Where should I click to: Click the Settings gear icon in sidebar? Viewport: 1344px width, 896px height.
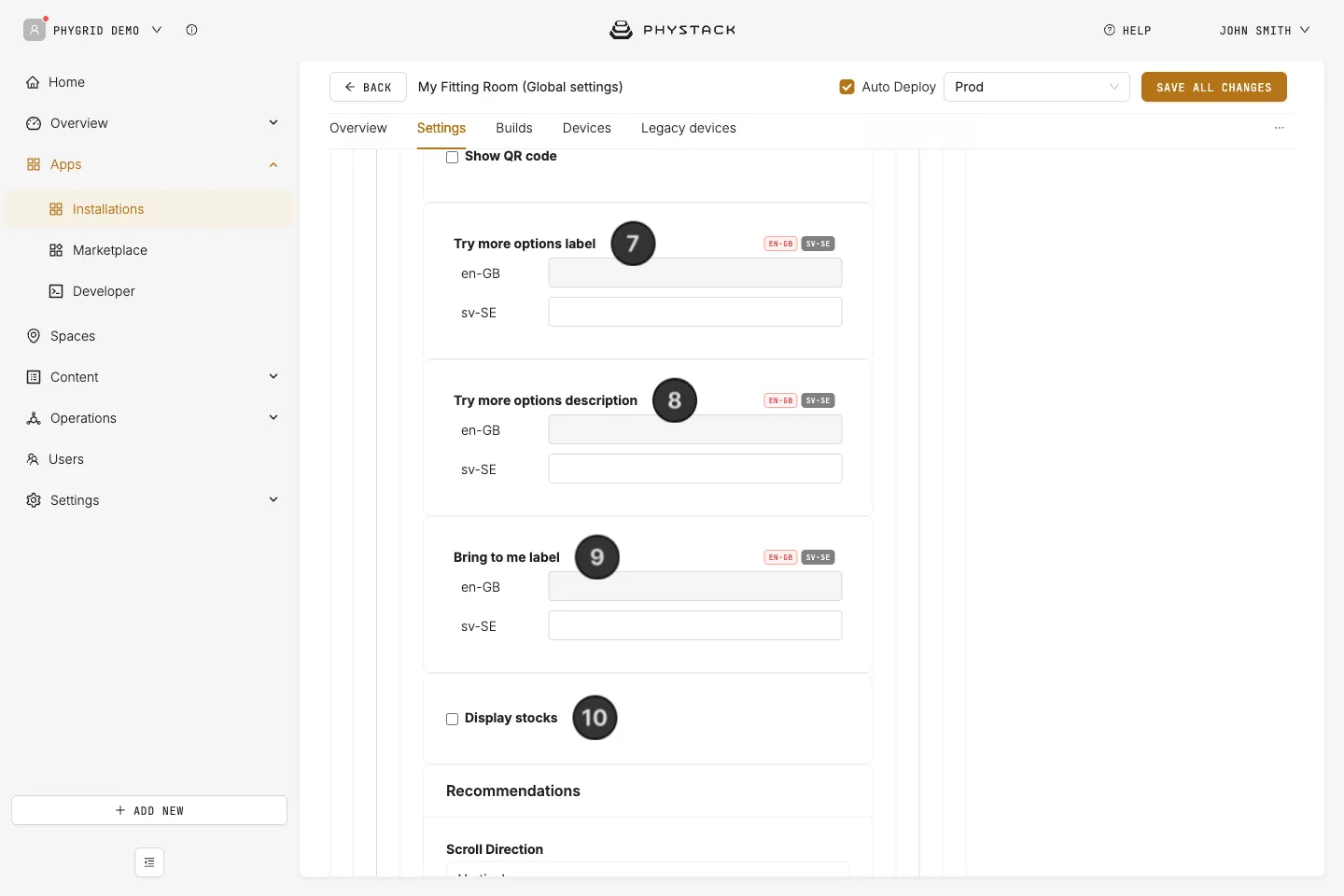34,500
